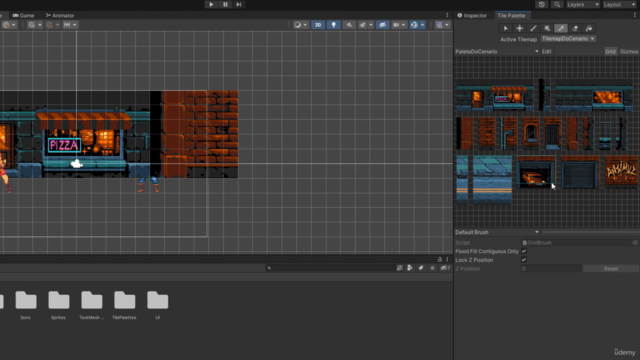
Task: Toggle the palette Gizmos button
Action: (x=629, y=51)
